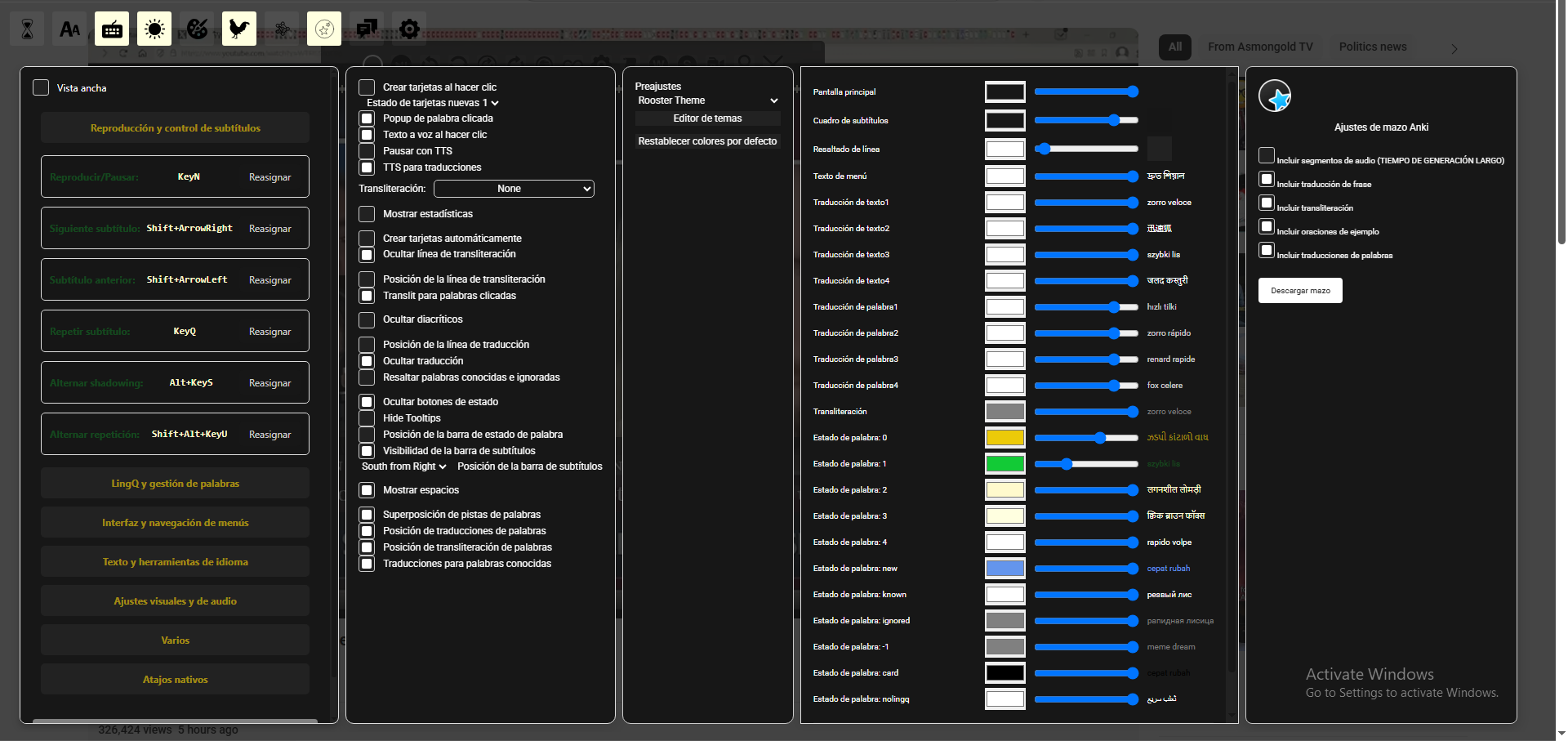The width and height of the screenshot is (1568, 741).
Task: Click Reasignar next to Reproducir/Pausar
Action: click(x=269, y=177)
